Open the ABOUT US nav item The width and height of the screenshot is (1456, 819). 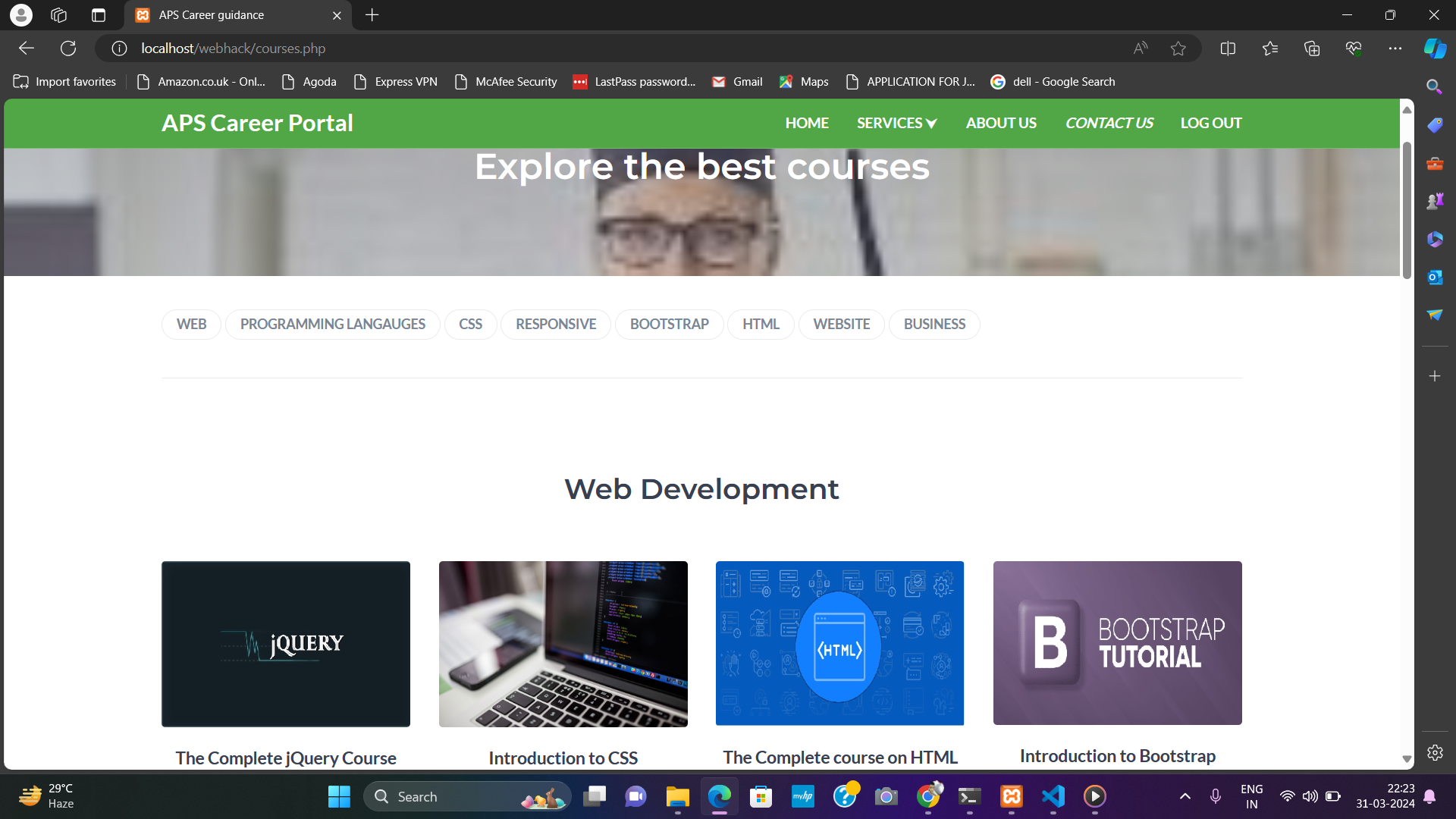click(x=1000, y=123)
